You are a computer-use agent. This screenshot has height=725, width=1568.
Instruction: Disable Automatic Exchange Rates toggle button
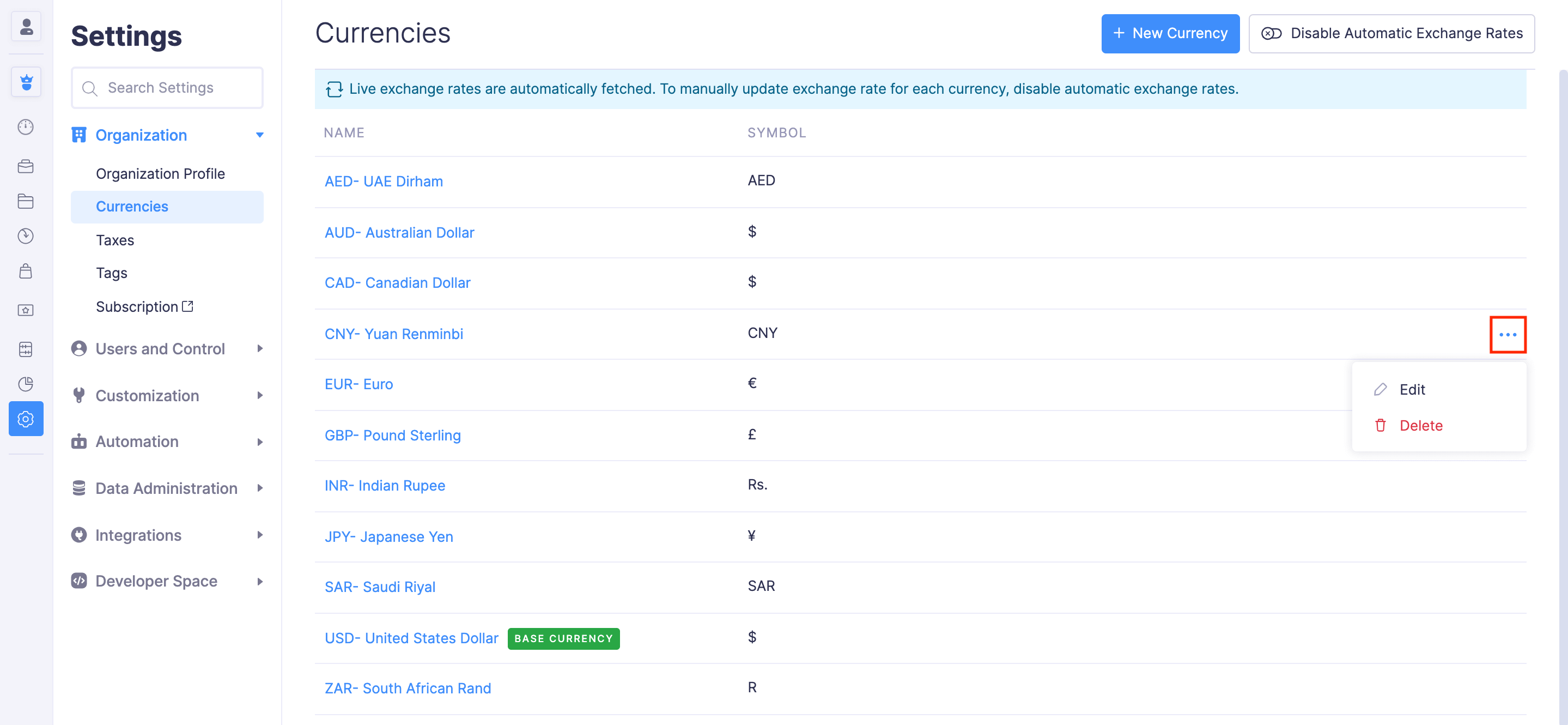tap(1391, 33)
